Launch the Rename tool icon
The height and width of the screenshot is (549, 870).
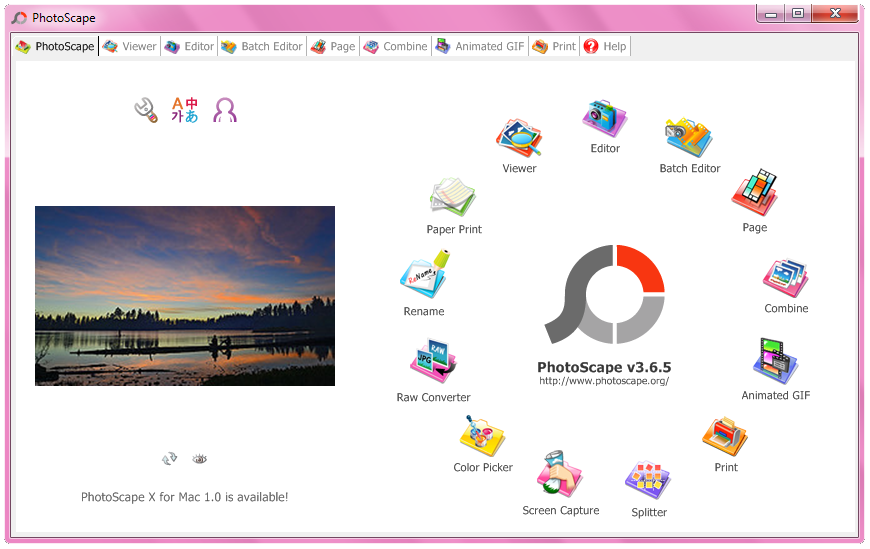[x=424, y=274]
